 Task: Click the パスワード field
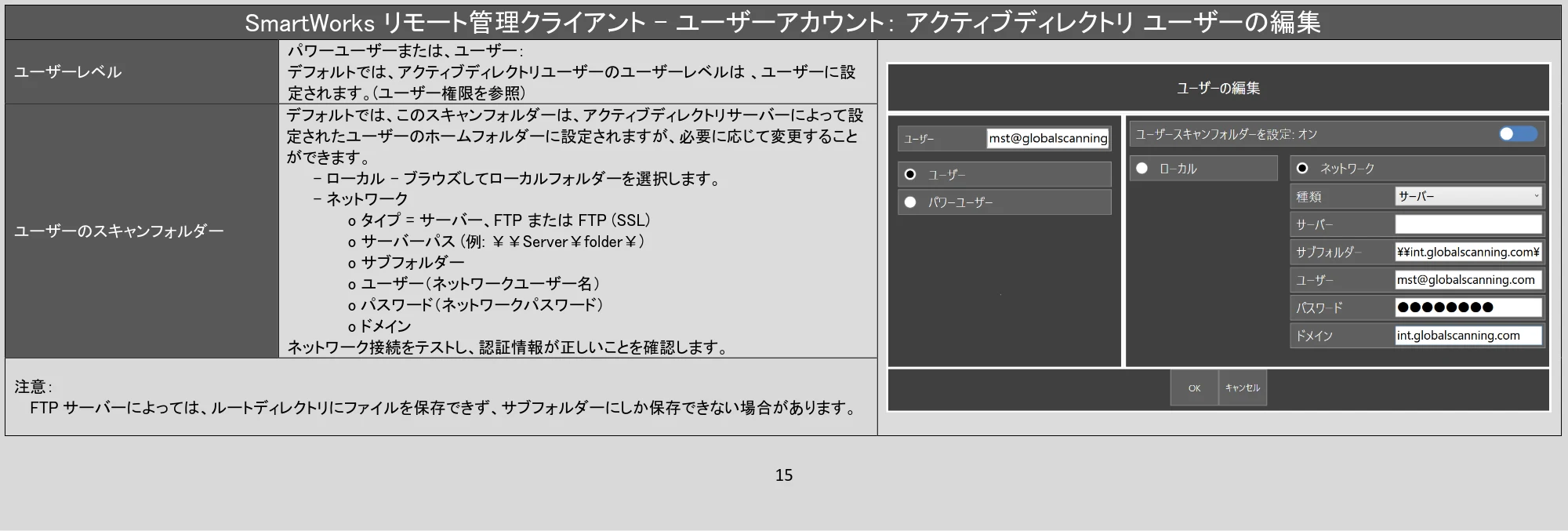click(x=1468, y=307)
